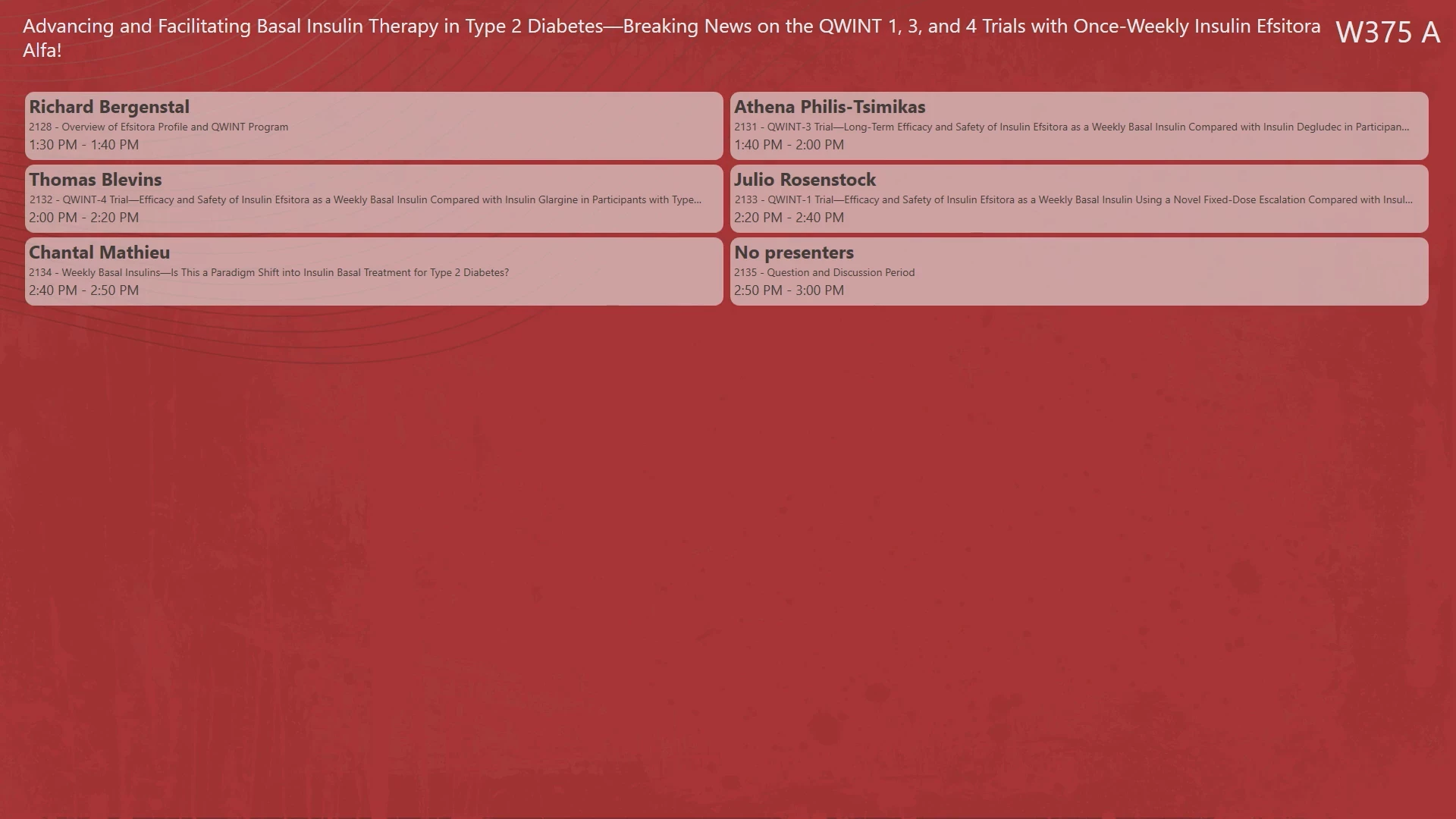Click the '2:40 PM - 2:50 PM' time
1456x819 pixels.
coord(84,290)
